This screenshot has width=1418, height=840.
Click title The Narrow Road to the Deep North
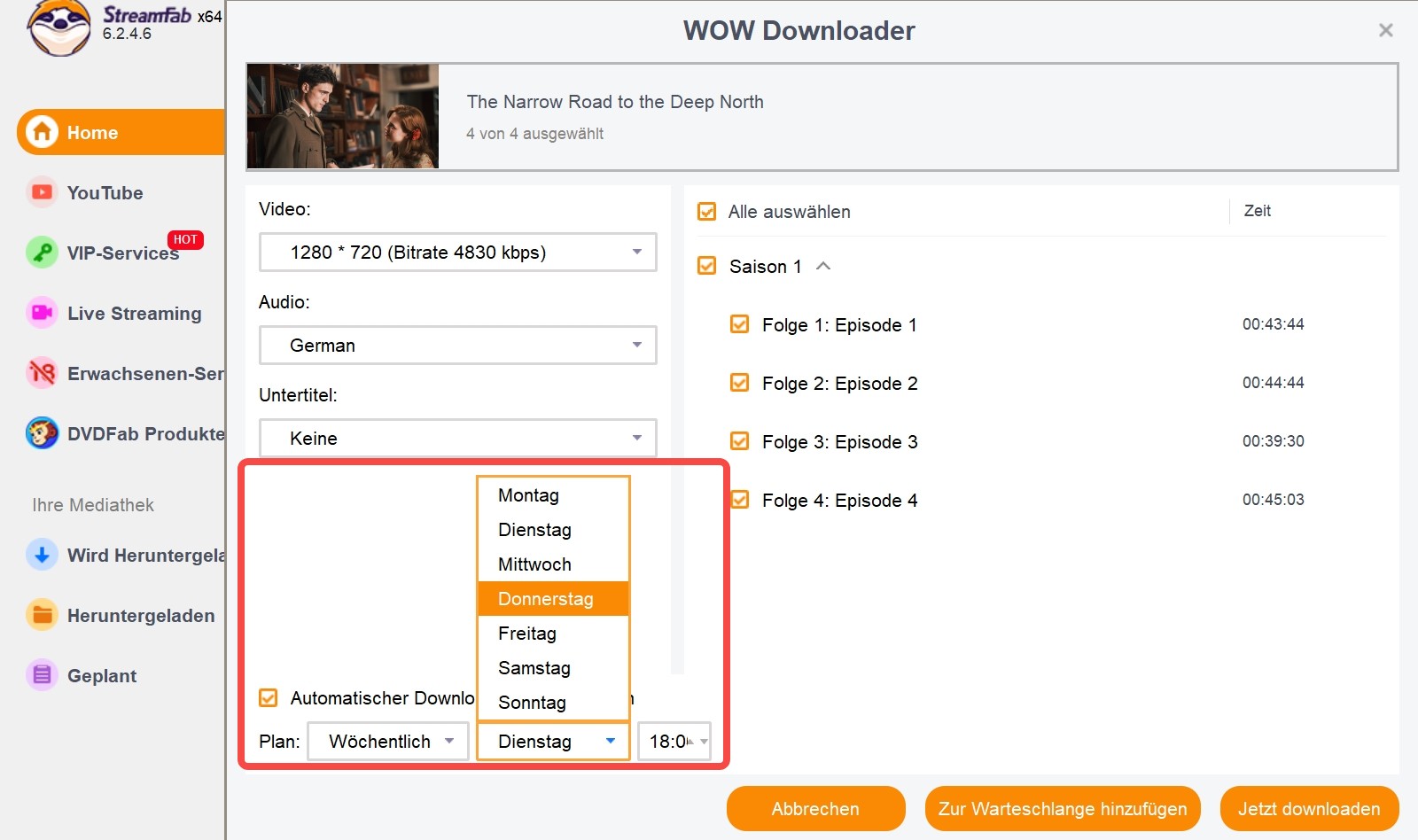point(615,102)
